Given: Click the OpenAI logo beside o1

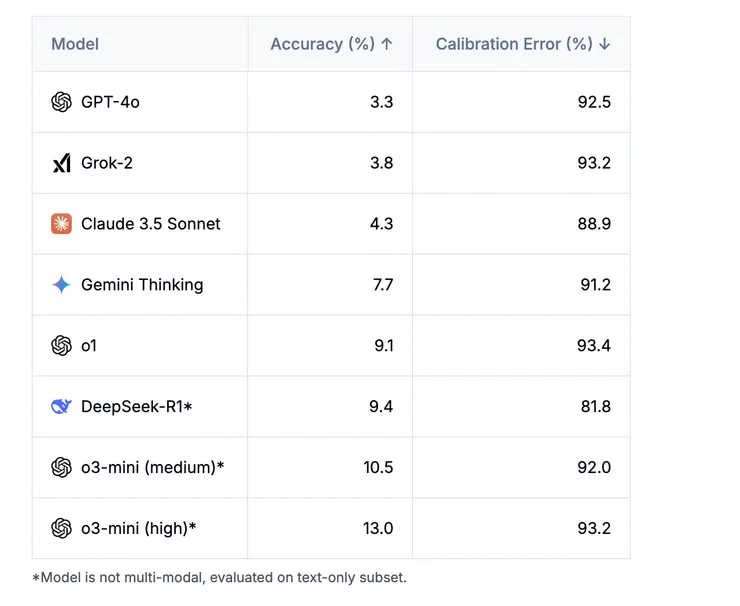Looking at the screenshot, I should pos(61,346).
